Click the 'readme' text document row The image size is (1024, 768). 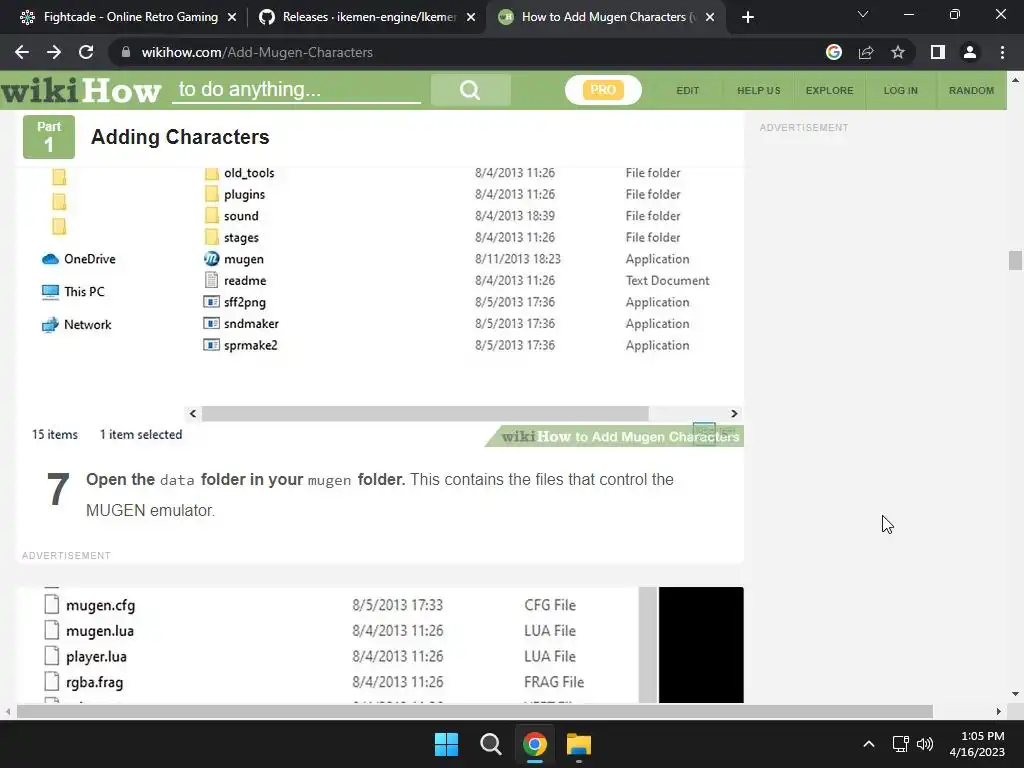click(456, 281)
